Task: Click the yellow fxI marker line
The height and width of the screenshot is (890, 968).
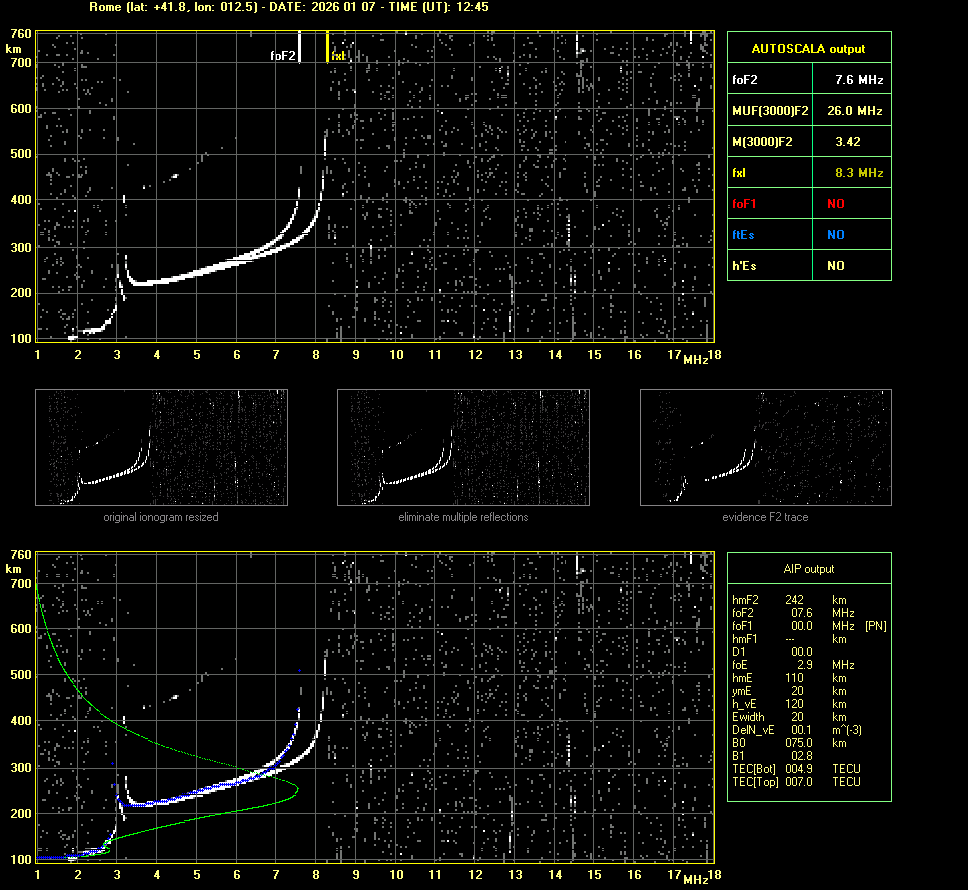Action: click(x=328, y=47)
